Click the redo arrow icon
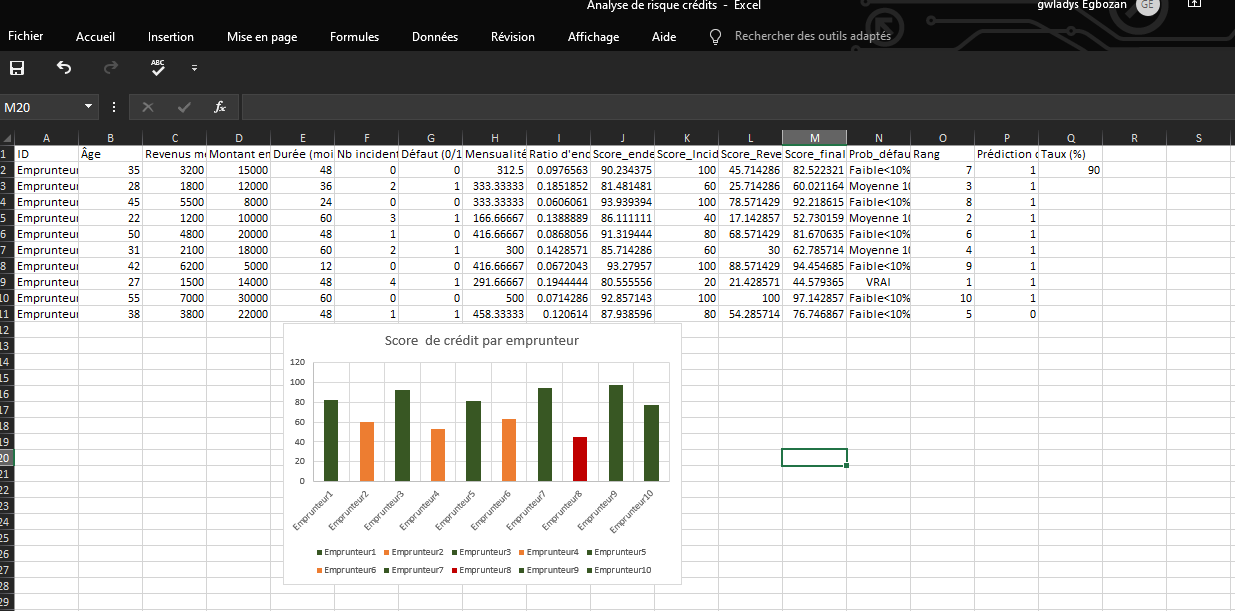1235x611 pixels. pyautogui.click(x=111, y=68)
